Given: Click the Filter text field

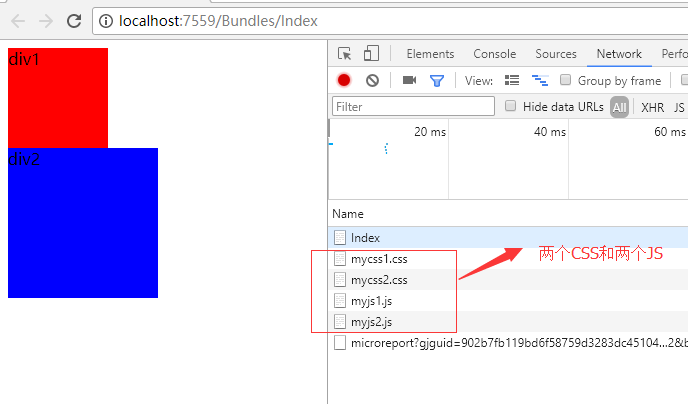Looking at the screenshot, I should [x=413, y=107].
